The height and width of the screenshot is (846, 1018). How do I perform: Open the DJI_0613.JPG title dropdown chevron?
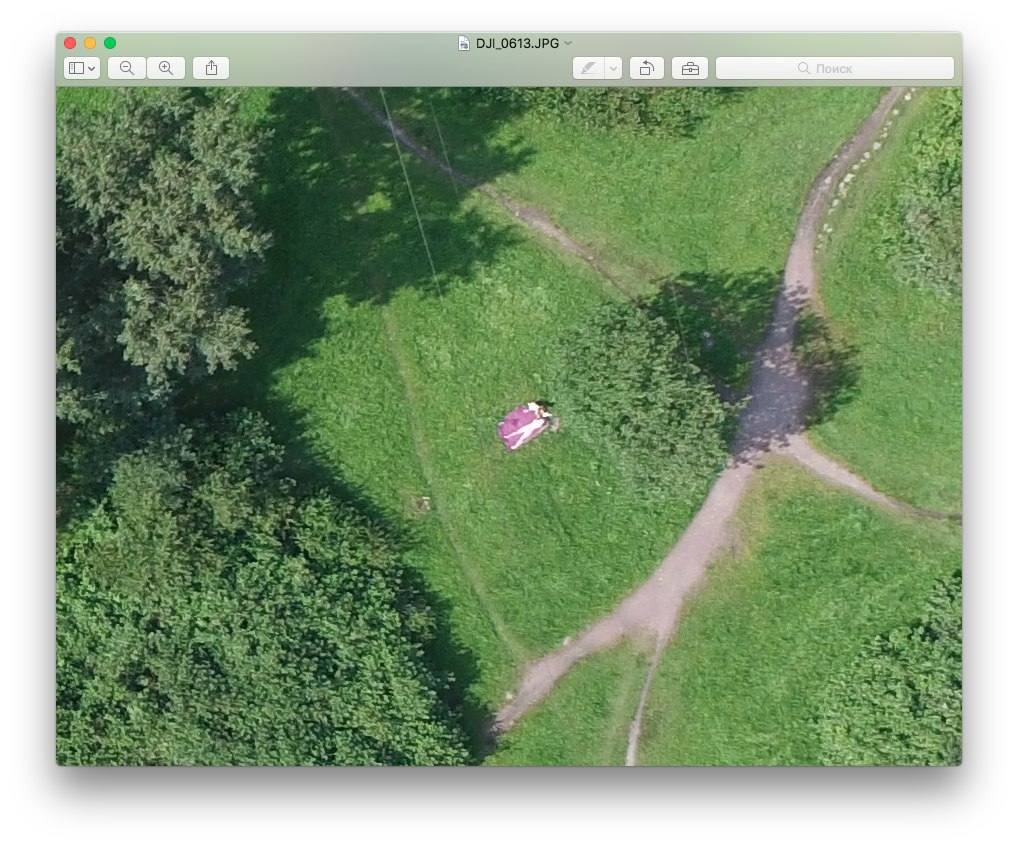[568, 43]
